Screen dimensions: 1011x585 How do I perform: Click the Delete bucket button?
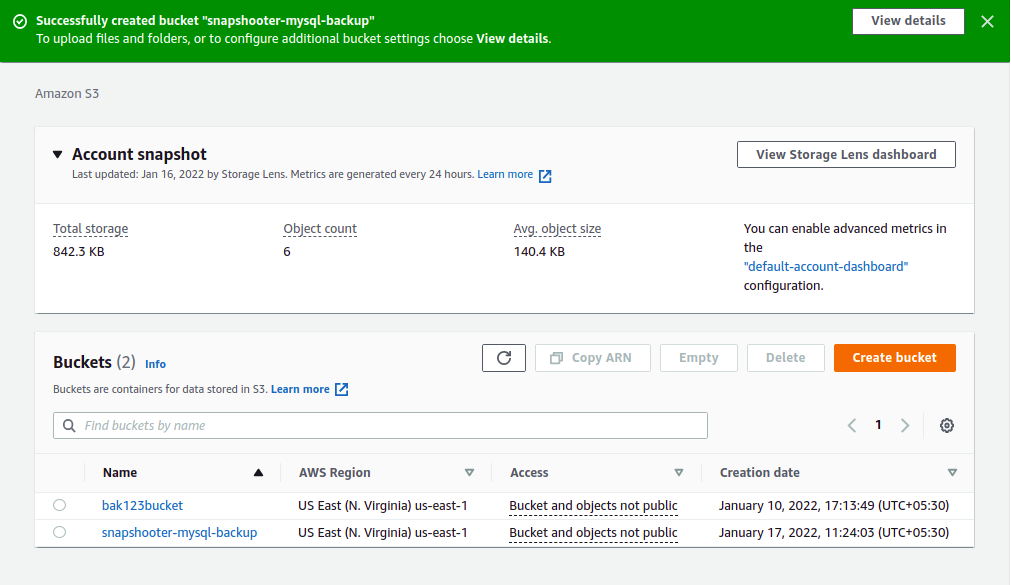(785, 358)
